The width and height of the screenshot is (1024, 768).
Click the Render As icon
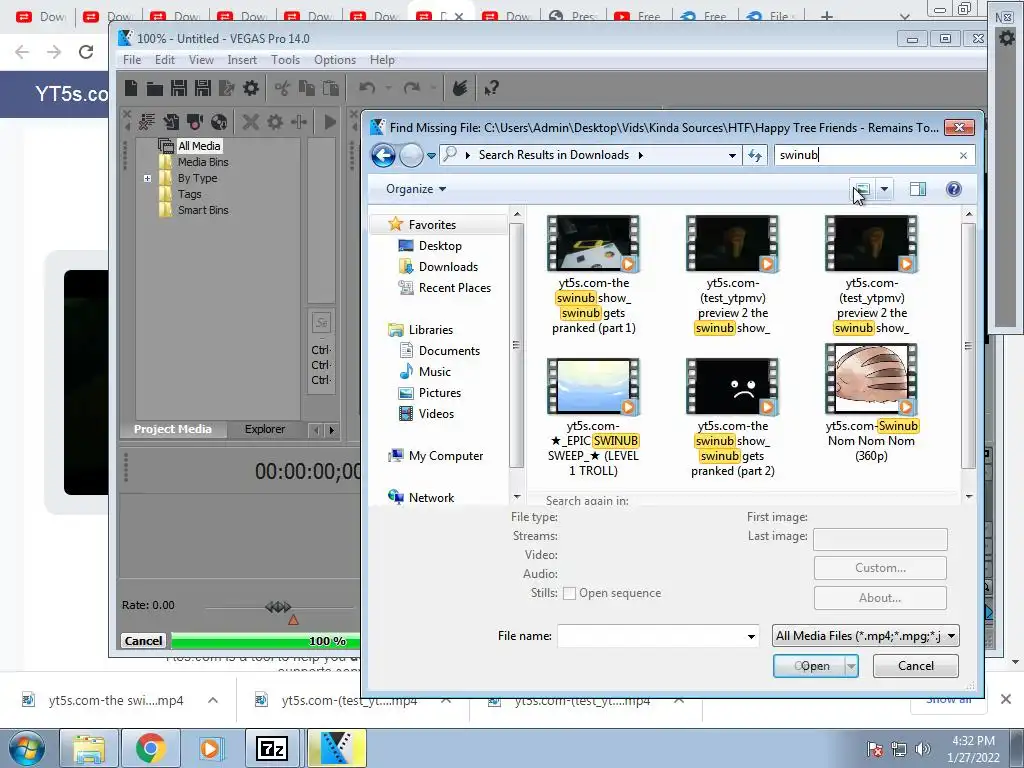[x=227, y=88]
